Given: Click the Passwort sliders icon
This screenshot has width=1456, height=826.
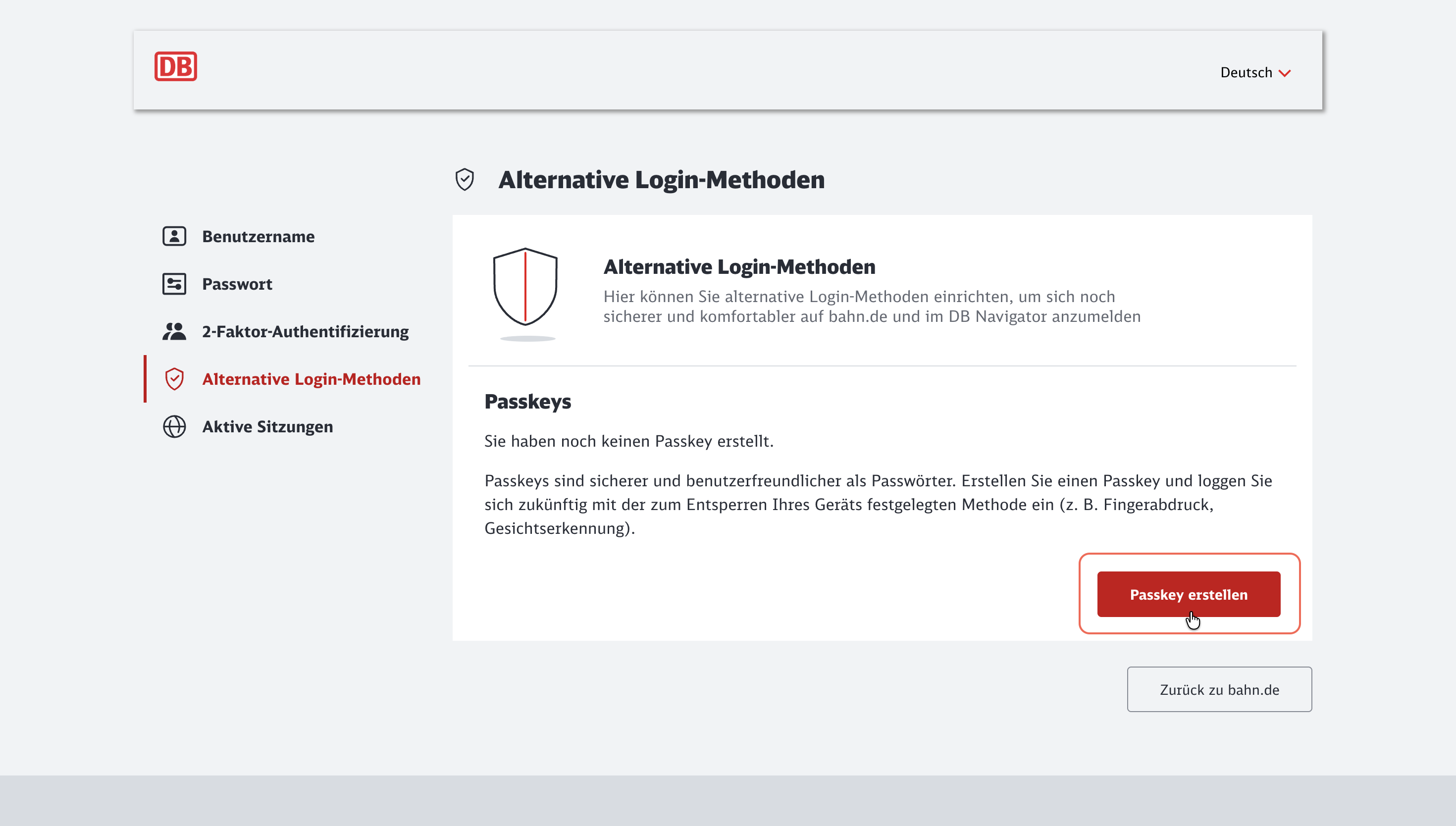Looking at the screenshot, I should (174, 284).
